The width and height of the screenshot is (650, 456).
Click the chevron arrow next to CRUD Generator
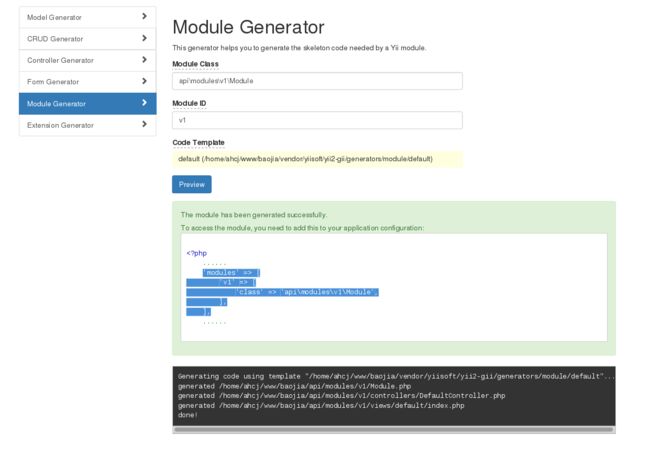click(x=144, y=38)
